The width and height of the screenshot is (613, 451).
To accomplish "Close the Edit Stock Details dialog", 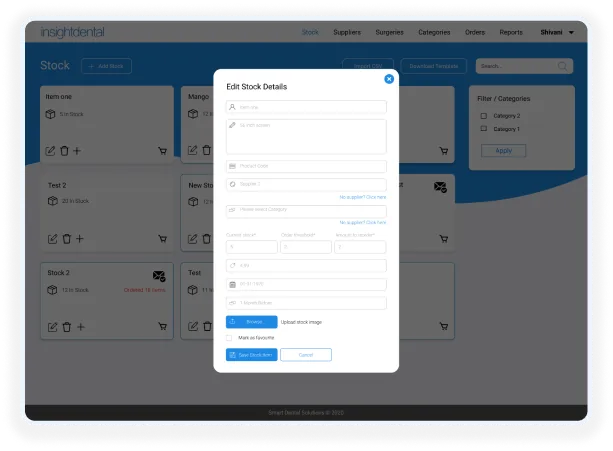I will point(389,79).
